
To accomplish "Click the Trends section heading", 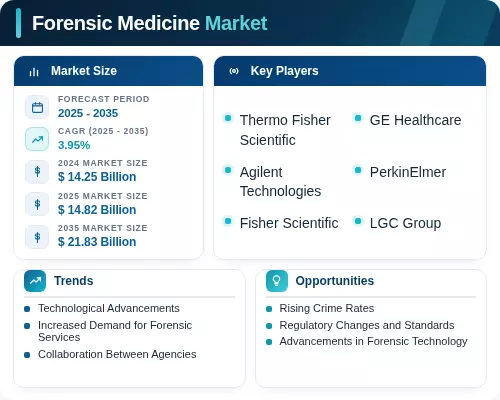I will pos(74,281).
